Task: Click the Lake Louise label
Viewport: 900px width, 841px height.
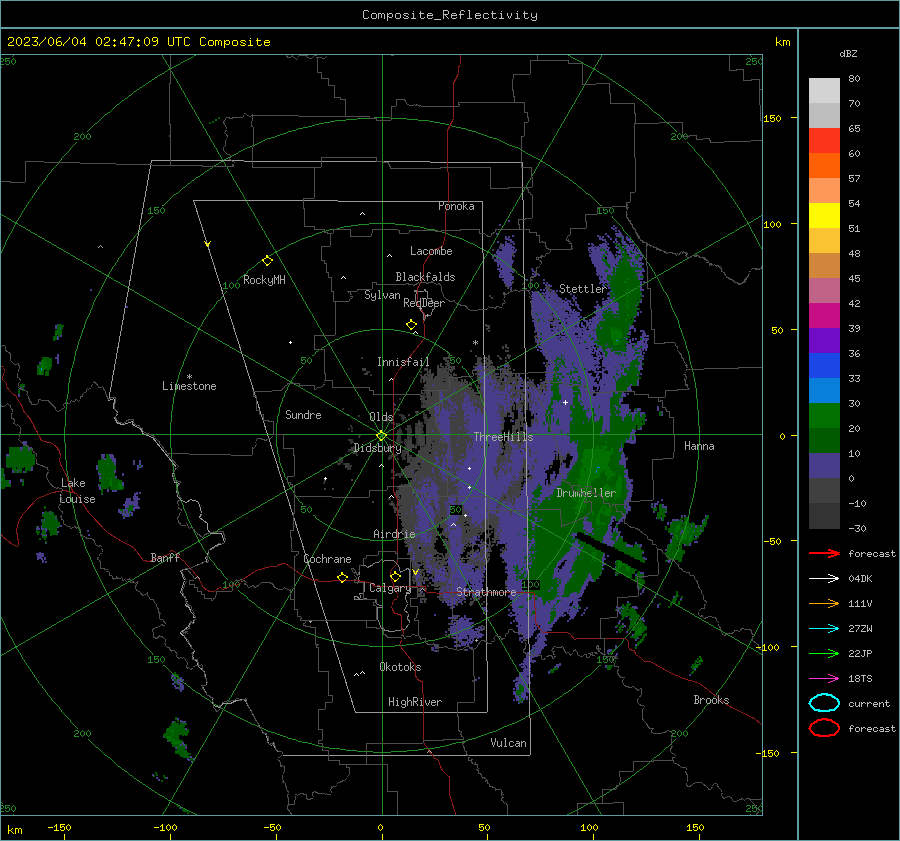Action: [77, 491]
